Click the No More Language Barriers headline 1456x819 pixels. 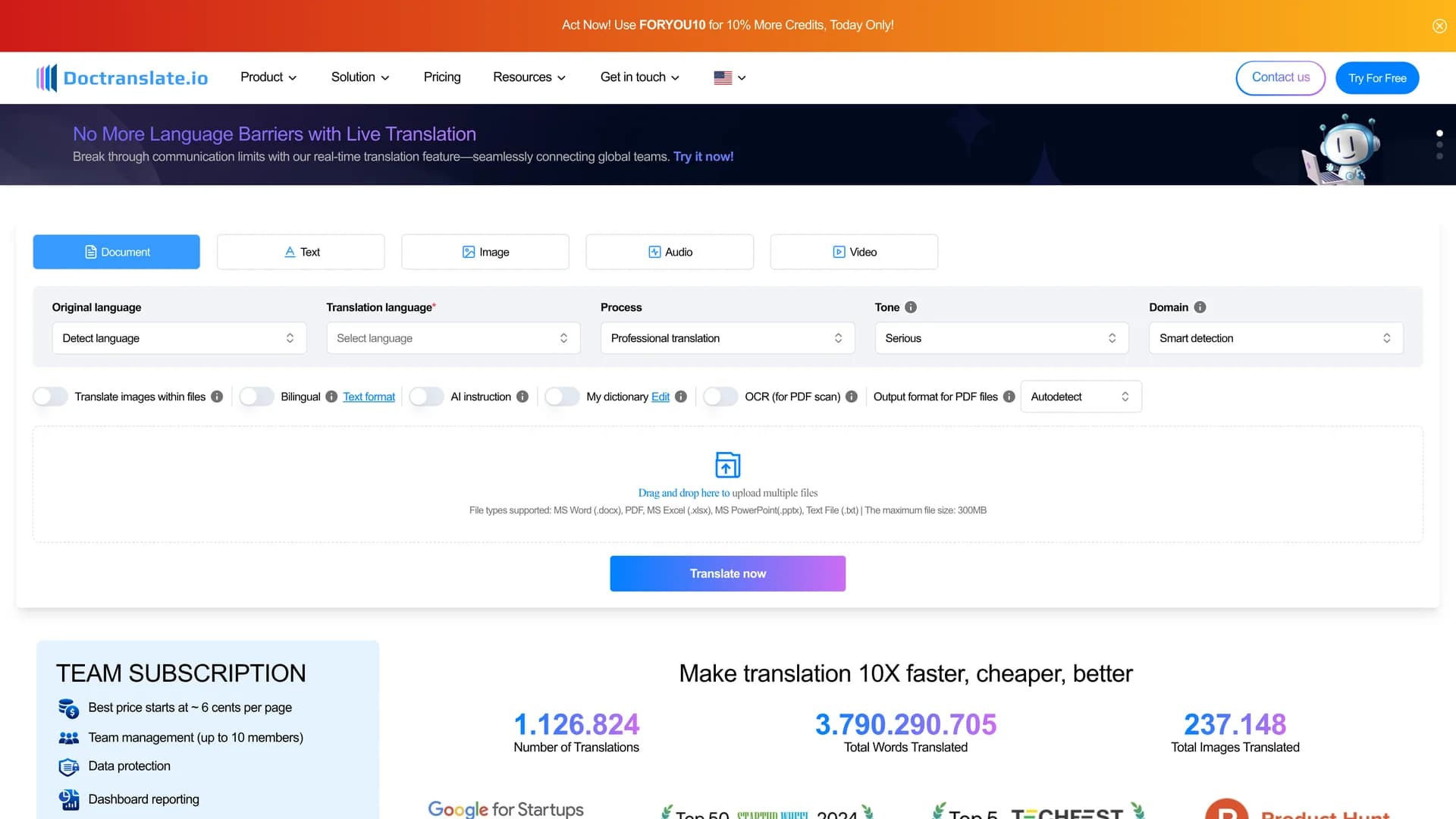[x=275, y=134]
